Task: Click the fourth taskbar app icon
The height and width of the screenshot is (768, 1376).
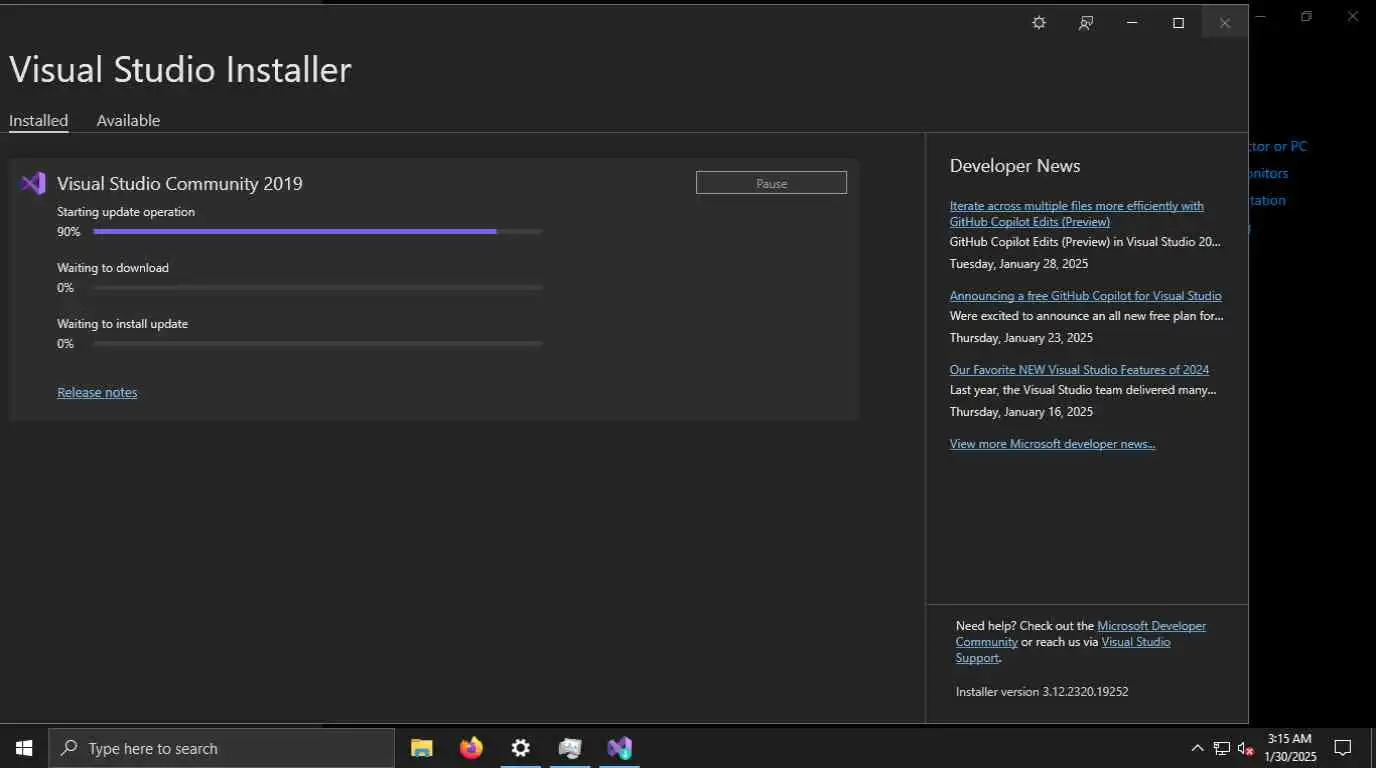Action: click(570, 748)
